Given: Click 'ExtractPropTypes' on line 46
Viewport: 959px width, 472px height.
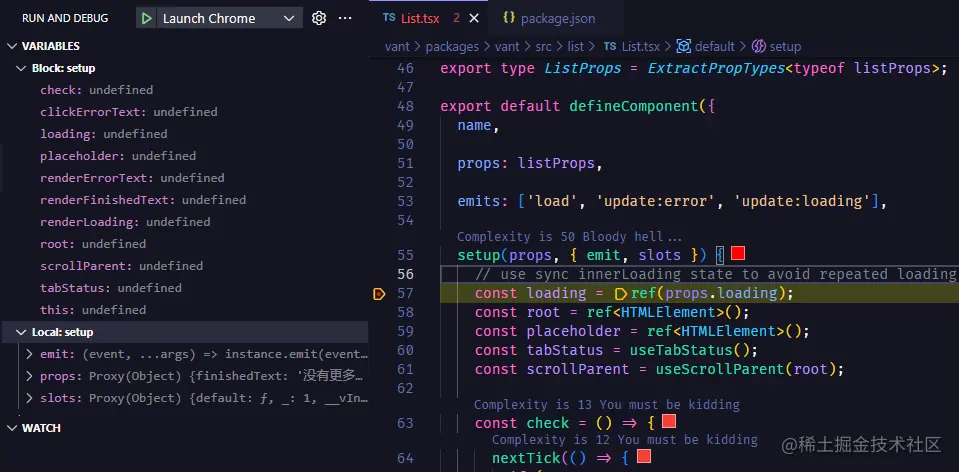Looking at the screenshot, I should tap(716, 68).
